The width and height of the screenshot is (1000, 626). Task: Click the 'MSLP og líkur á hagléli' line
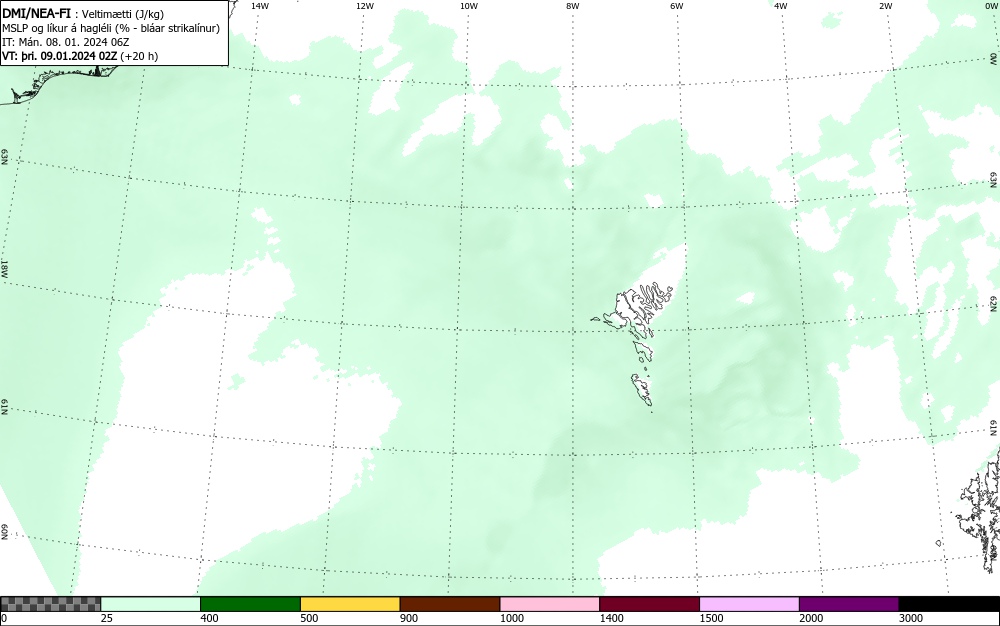point(111,28)
